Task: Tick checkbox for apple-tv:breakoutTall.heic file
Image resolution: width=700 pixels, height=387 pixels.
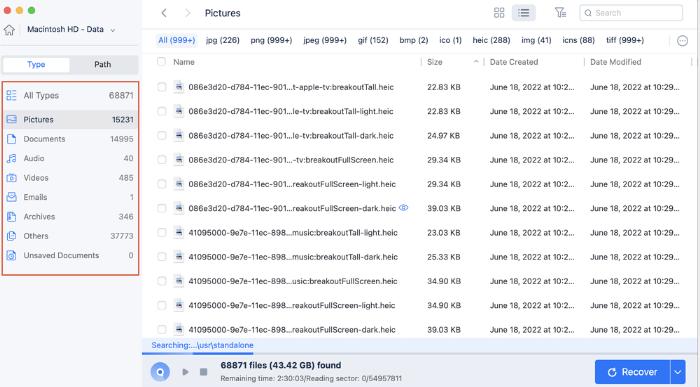Action: point(162,87)
